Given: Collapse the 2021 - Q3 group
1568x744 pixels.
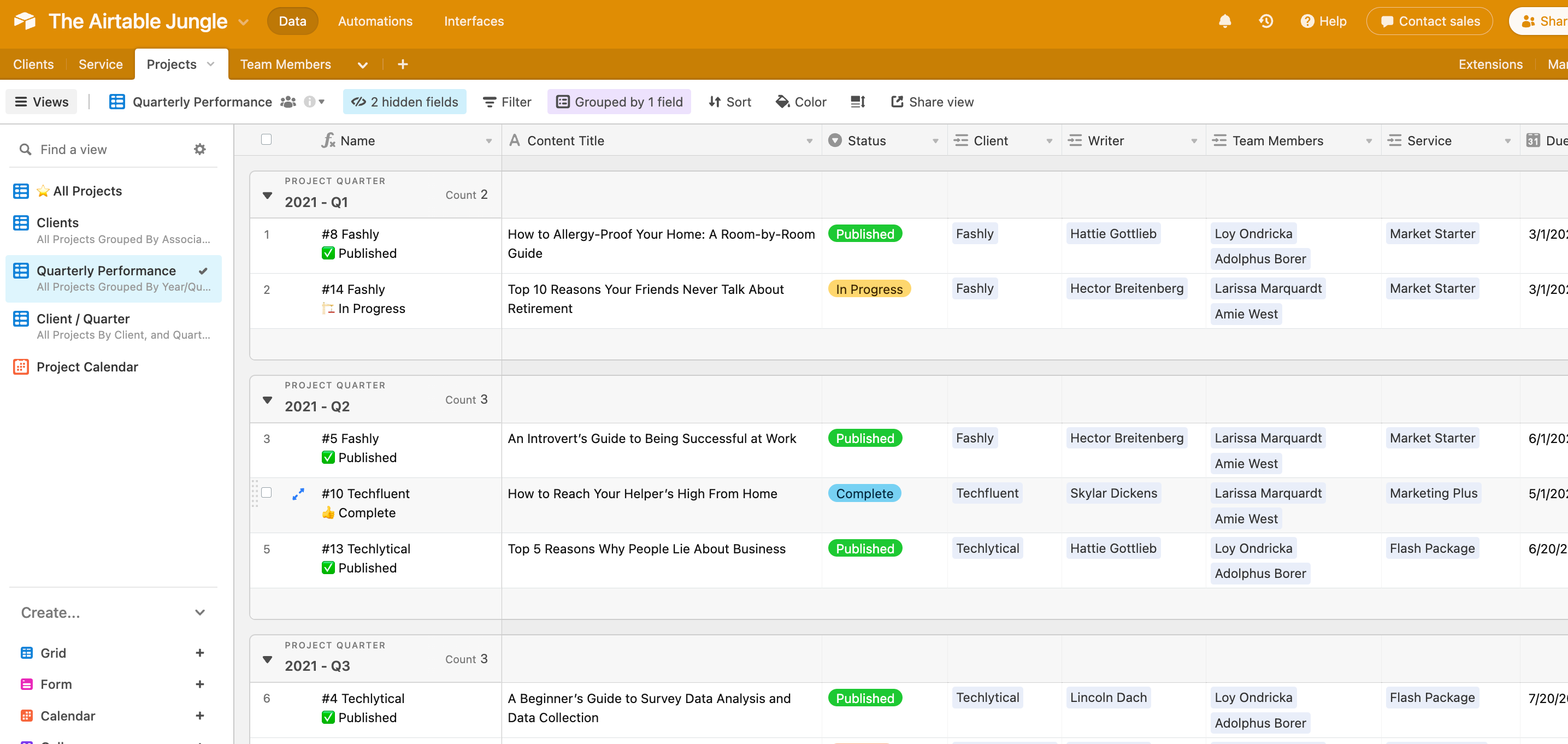Looking at the screenshot, I should (267, 659).
